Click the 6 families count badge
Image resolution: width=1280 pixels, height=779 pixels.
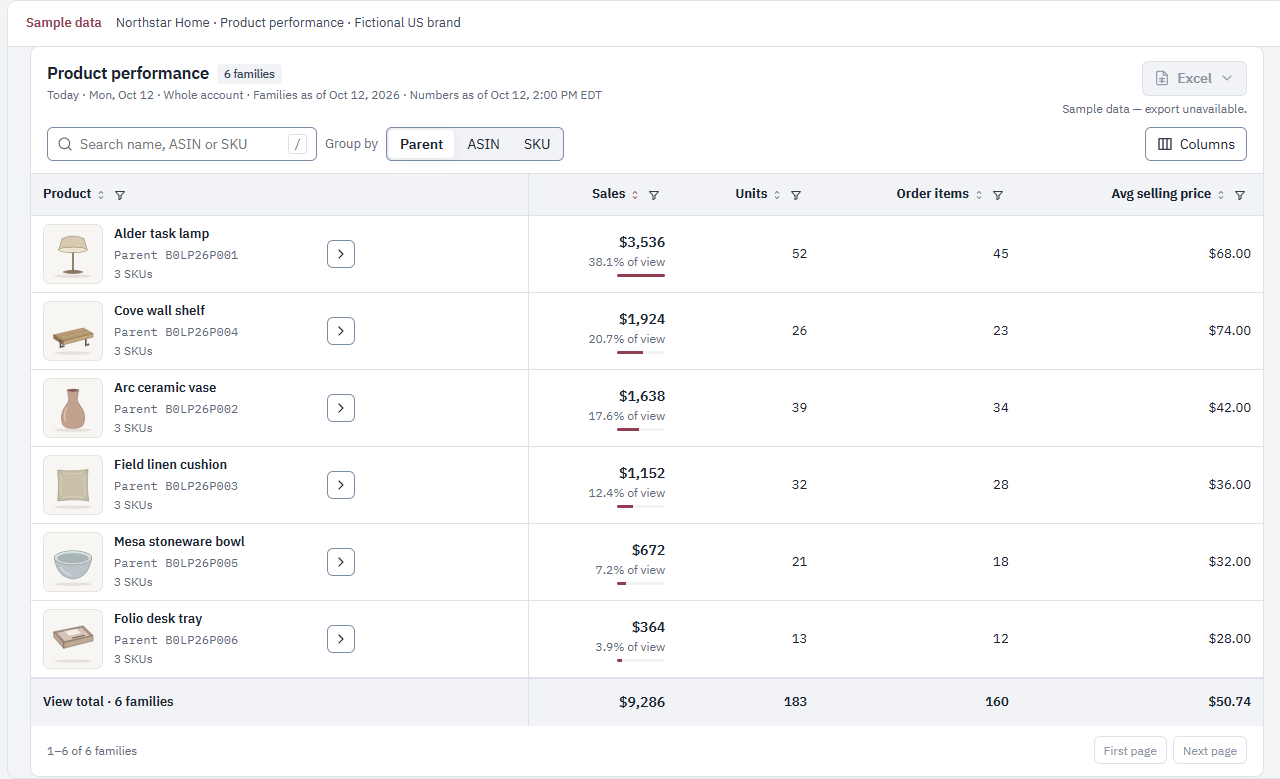pyautogui.click(x=250, y=74)
